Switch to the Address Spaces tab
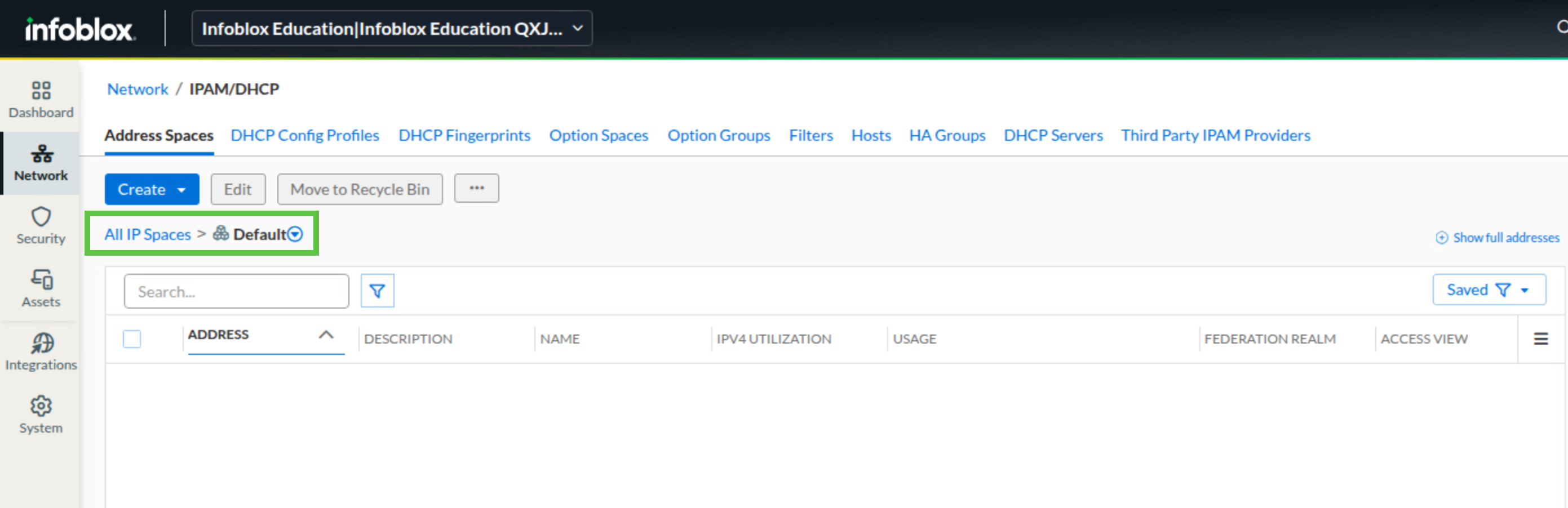 [x=159, y=135]
